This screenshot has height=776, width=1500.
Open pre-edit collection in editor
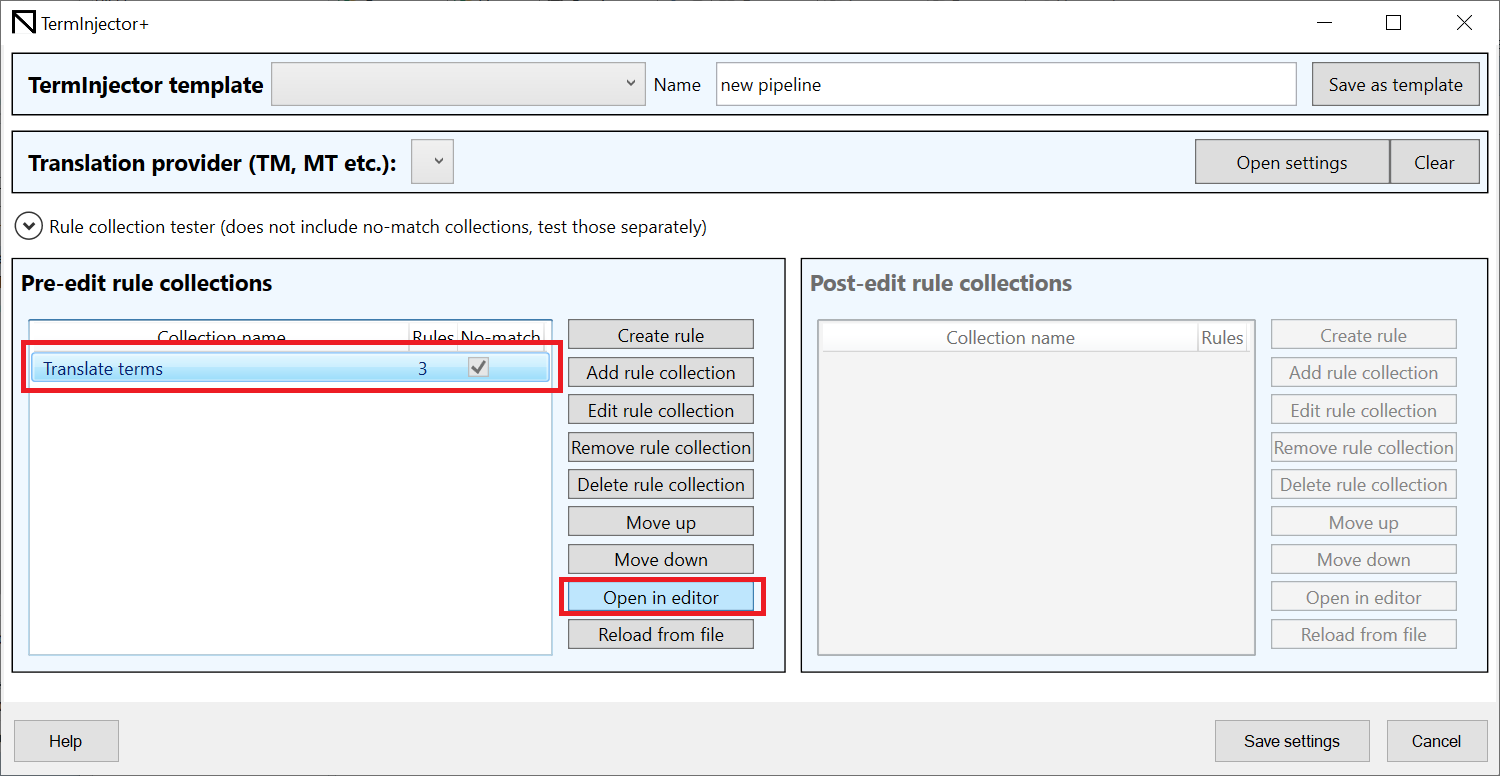[x=660, y=598]
